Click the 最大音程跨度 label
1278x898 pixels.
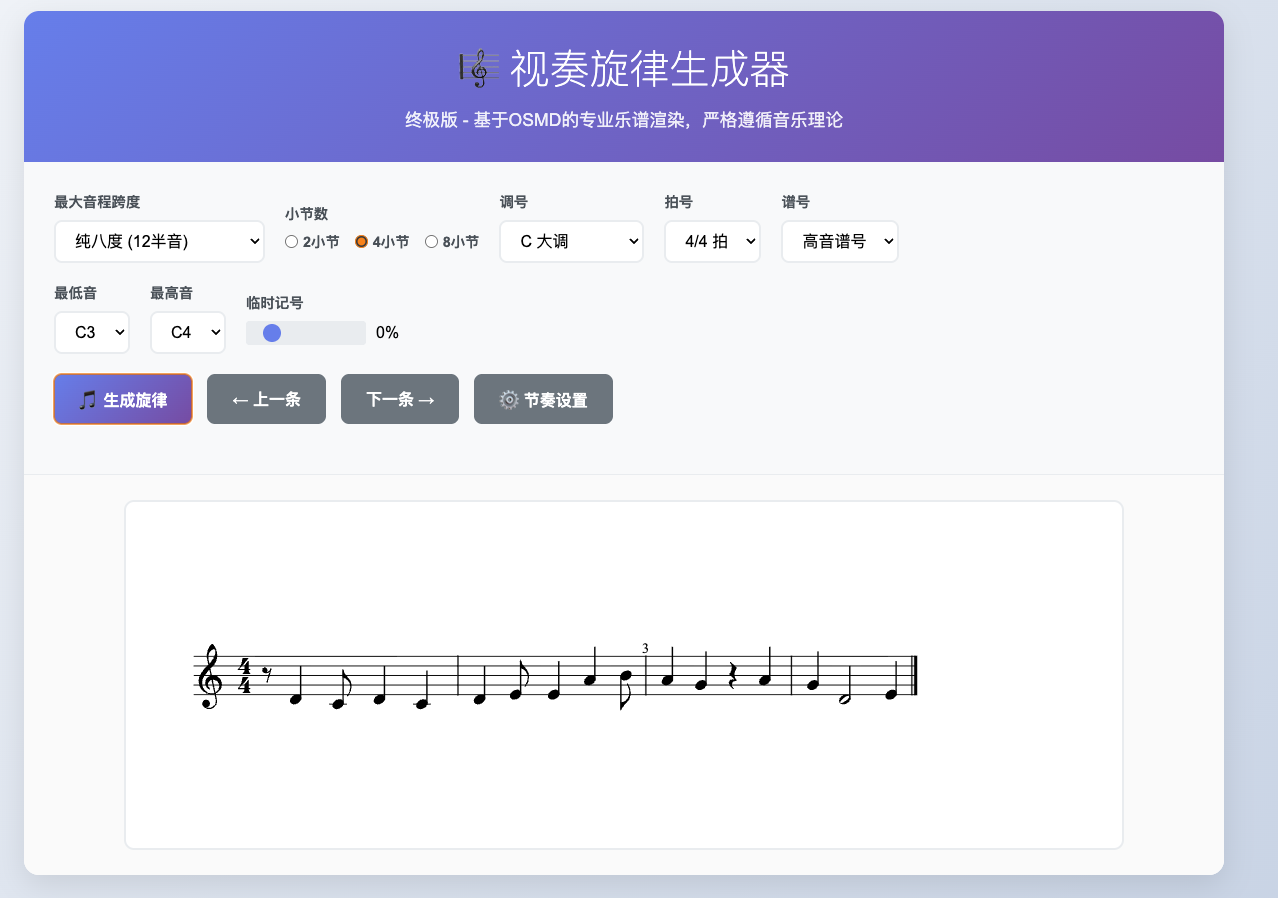pos(97,202)
